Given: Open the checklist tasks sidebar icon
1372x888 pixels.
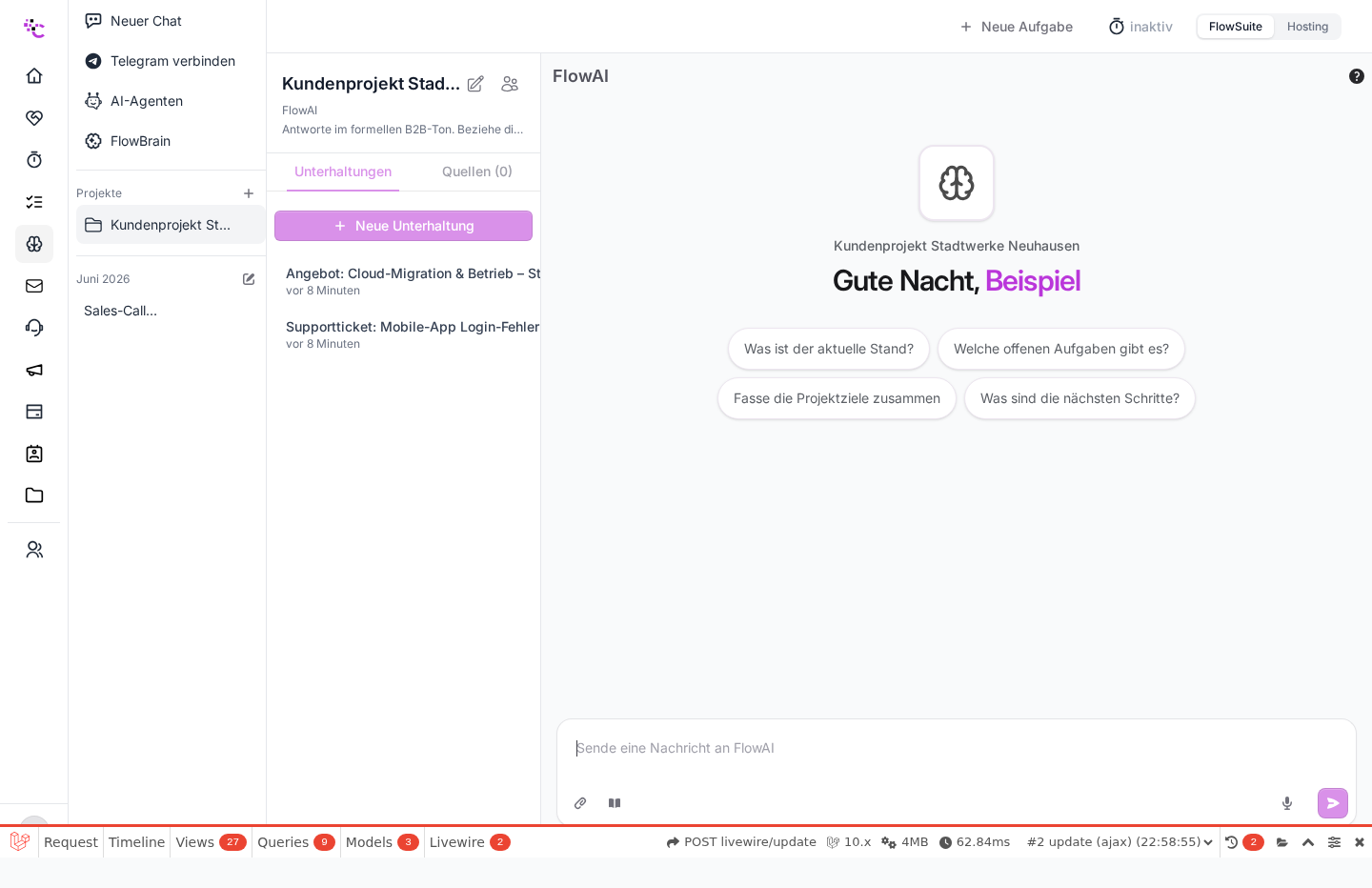Looking at the screenshot, I should (34, 202).
